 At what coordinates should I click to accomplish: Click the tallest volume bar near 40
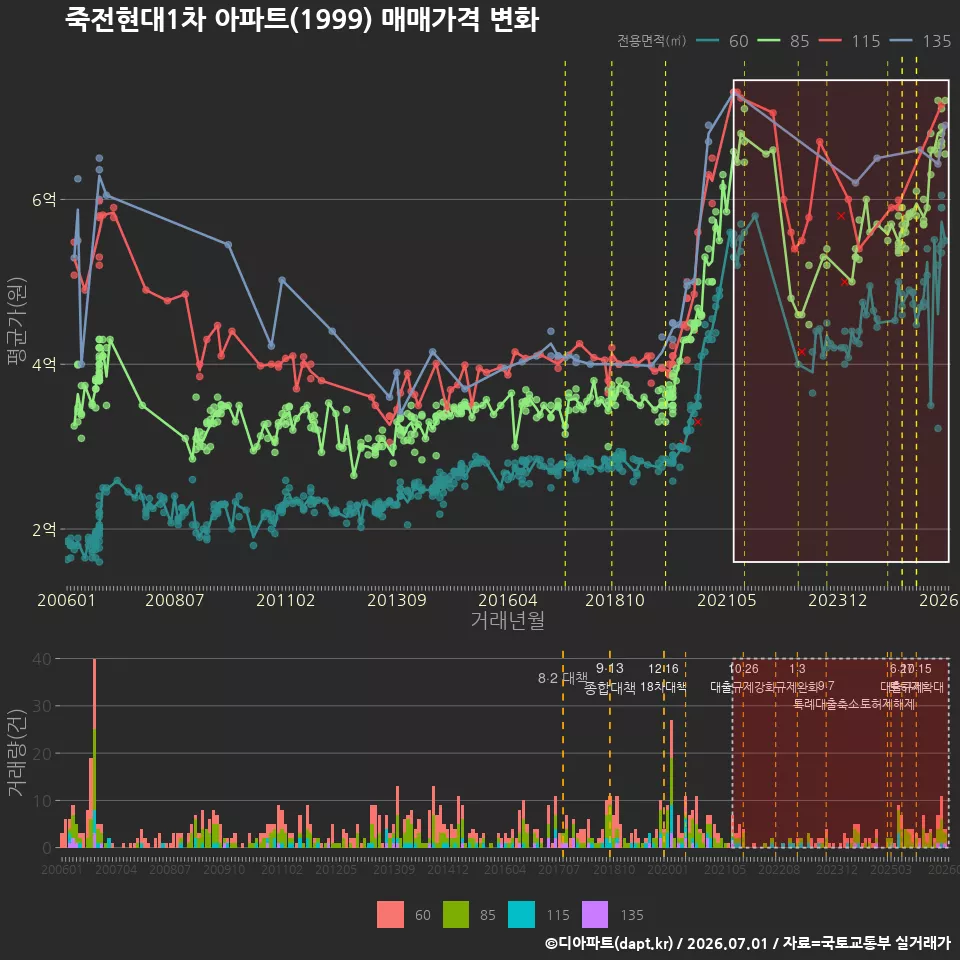point(94,752)
